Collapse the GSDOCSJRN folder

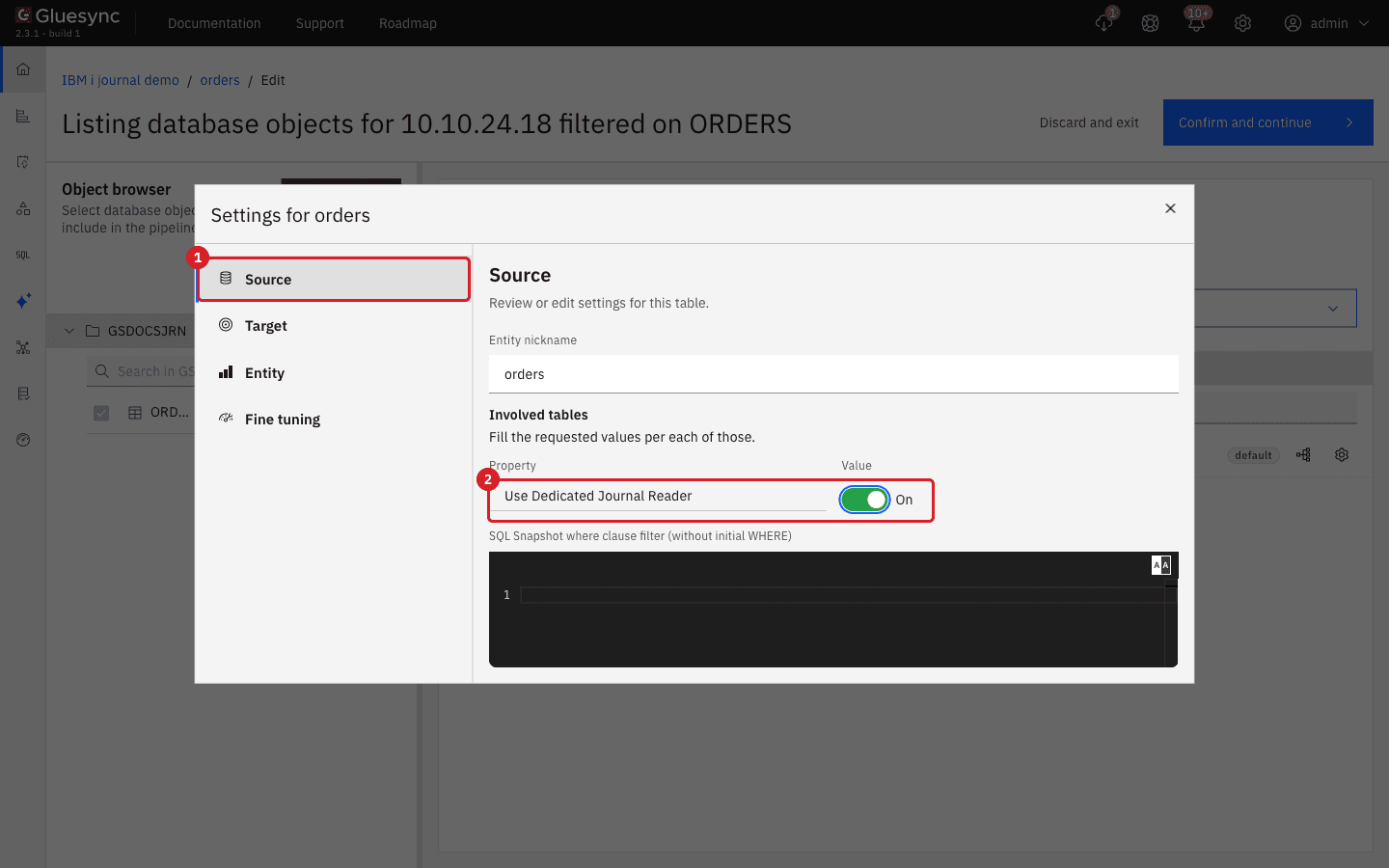[69, 331]
